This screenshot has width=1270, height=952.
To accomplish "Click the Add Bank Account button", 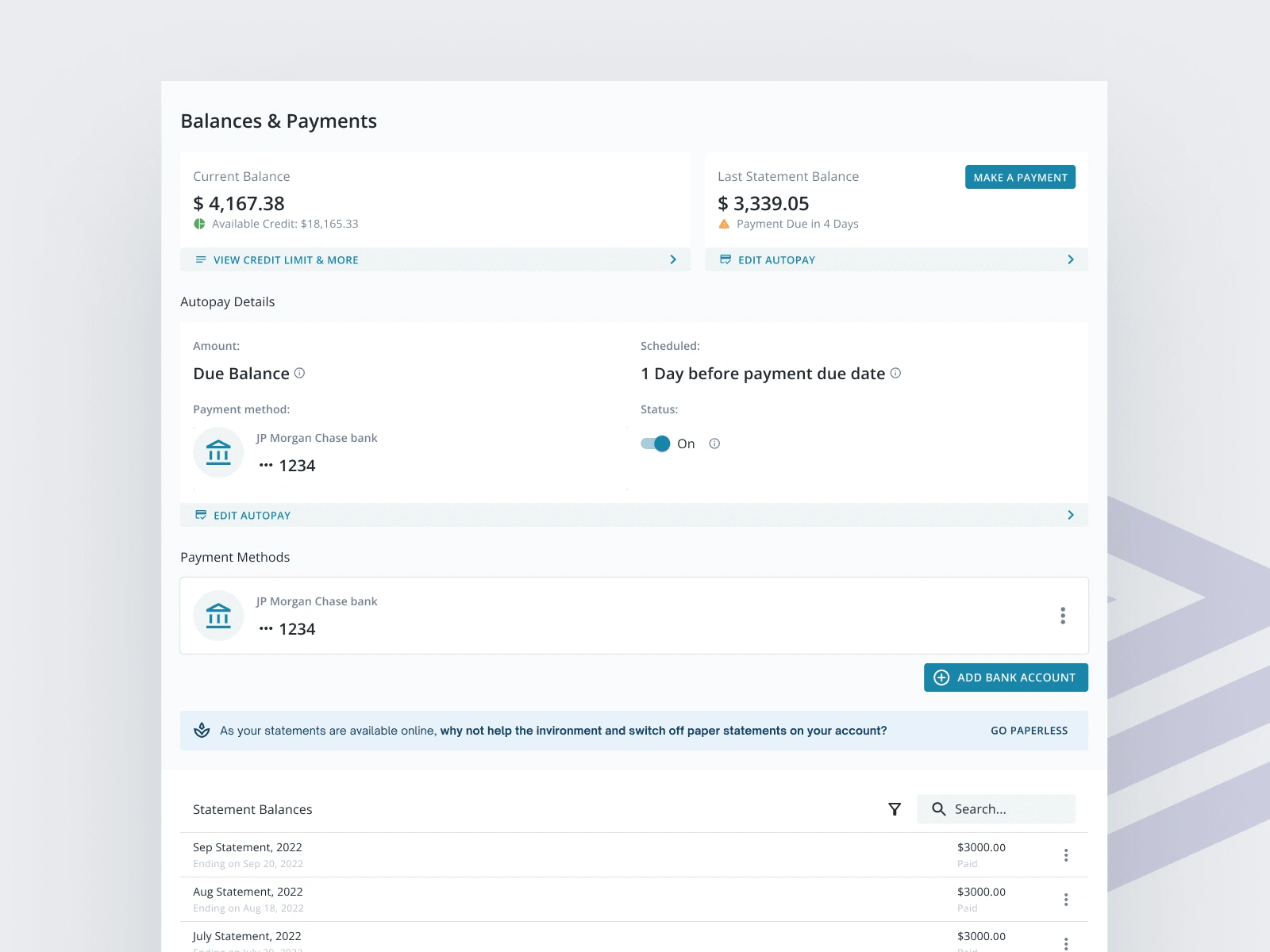I will coord(1006,678).
